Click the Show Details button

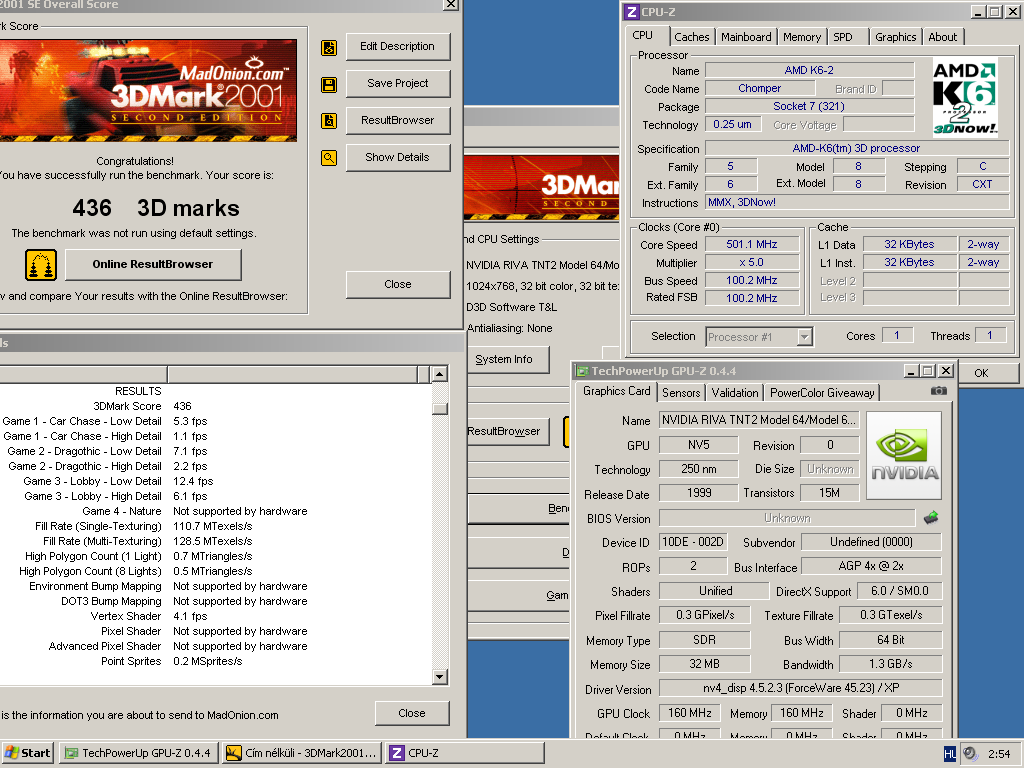(397, 157)
